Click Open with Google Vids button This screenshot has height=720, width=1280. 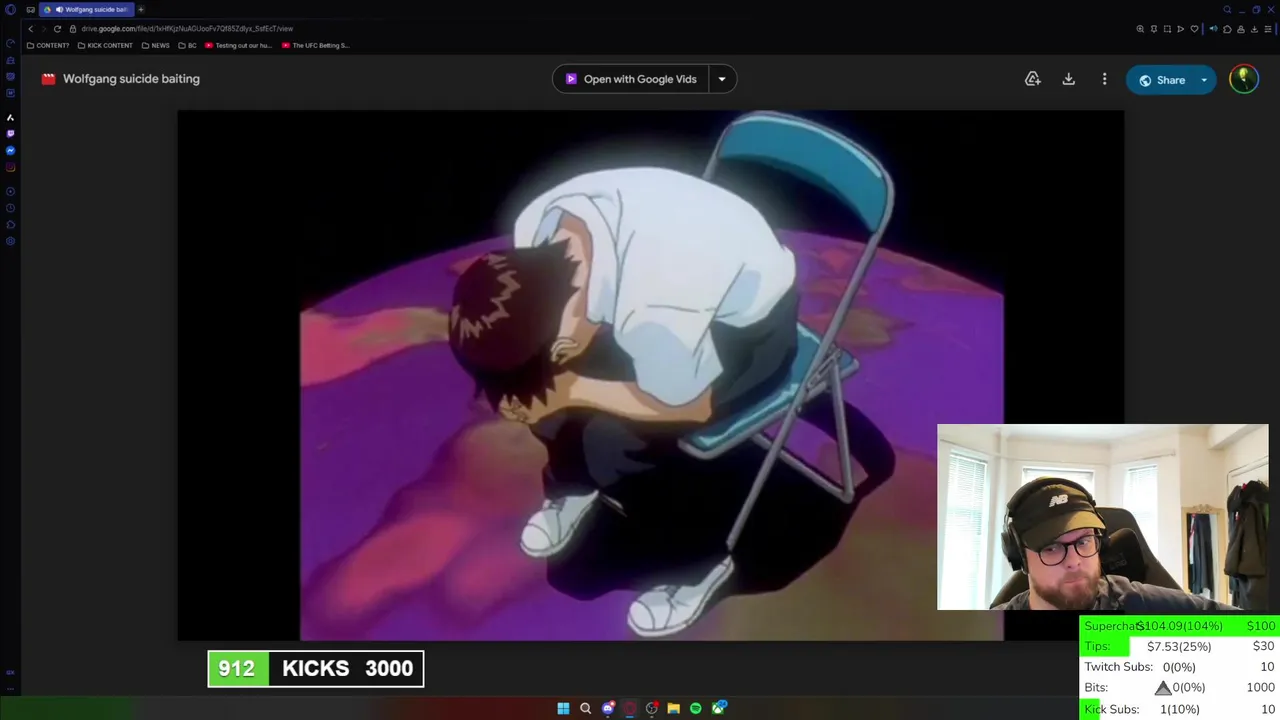pyautogui.click(x=630, y=79)
